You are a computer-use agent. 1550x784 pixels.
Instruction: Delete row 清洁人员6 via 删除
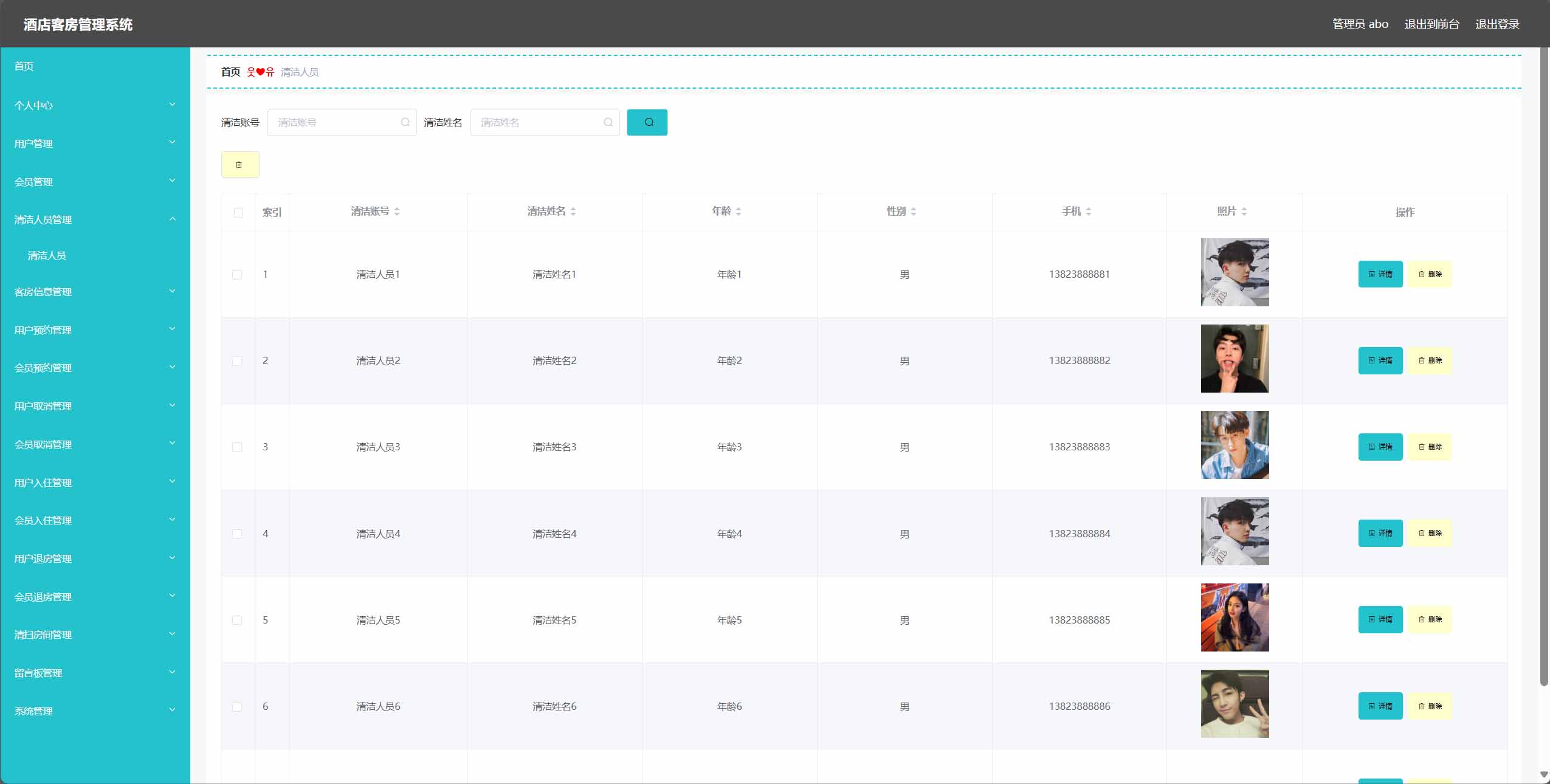(1430, 706)
